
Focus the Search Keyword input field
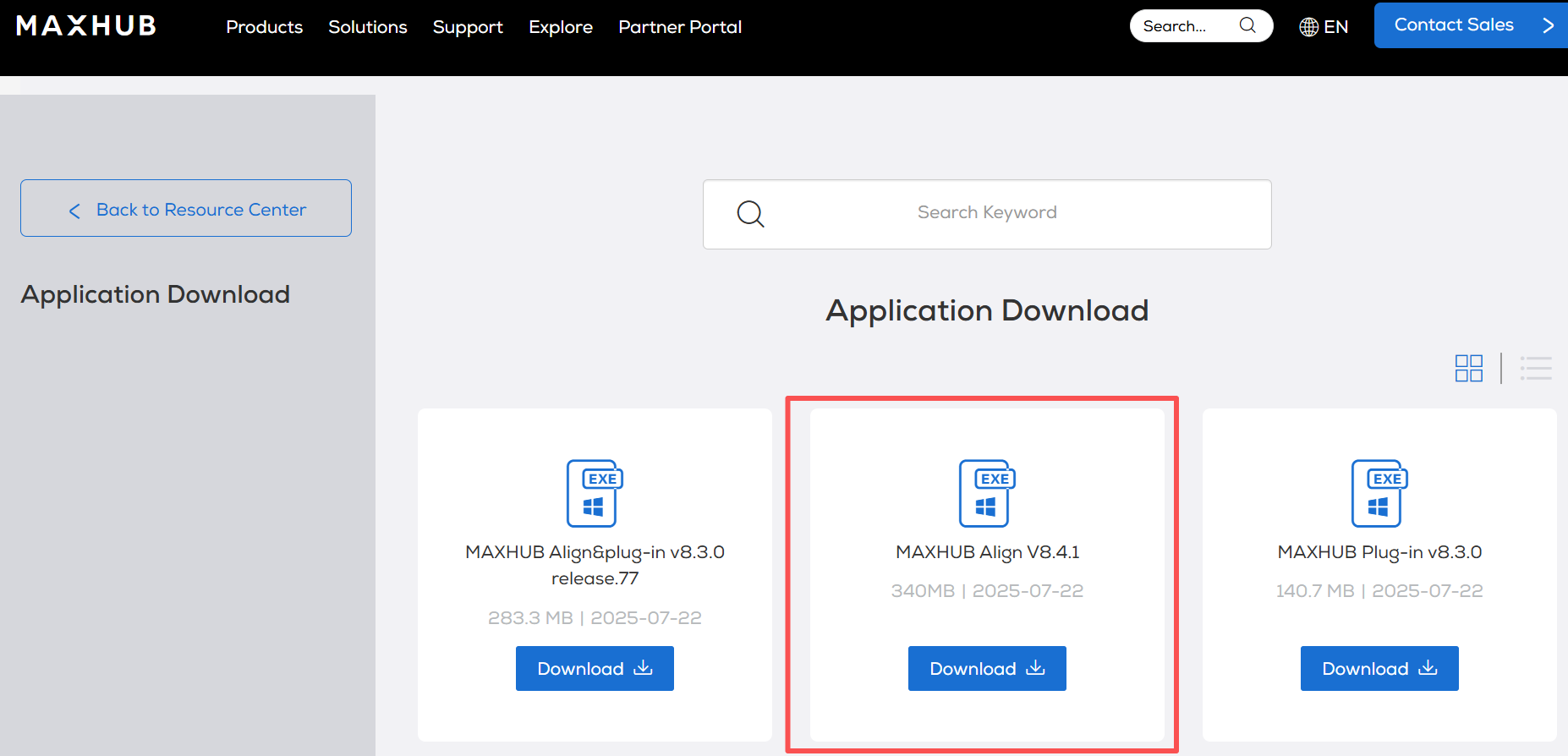[987, 213]
